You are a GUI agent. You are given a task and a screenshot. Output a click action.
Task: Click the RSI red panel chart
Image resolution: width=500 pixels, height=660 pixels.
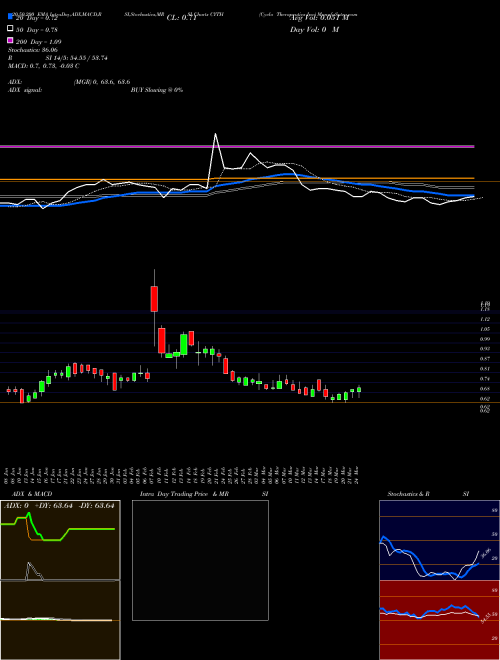[x=439, y=620]
